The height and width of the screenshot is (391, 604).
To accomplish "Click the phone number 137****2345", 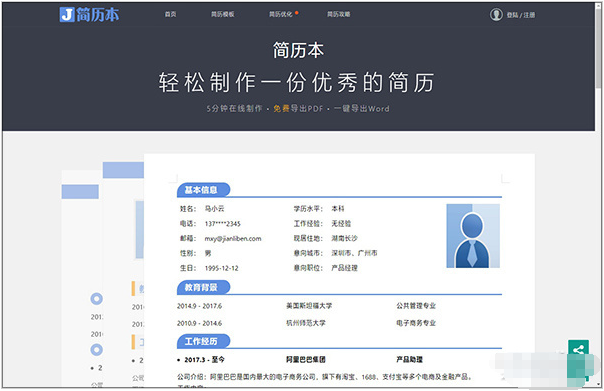I will pos(223,224).
